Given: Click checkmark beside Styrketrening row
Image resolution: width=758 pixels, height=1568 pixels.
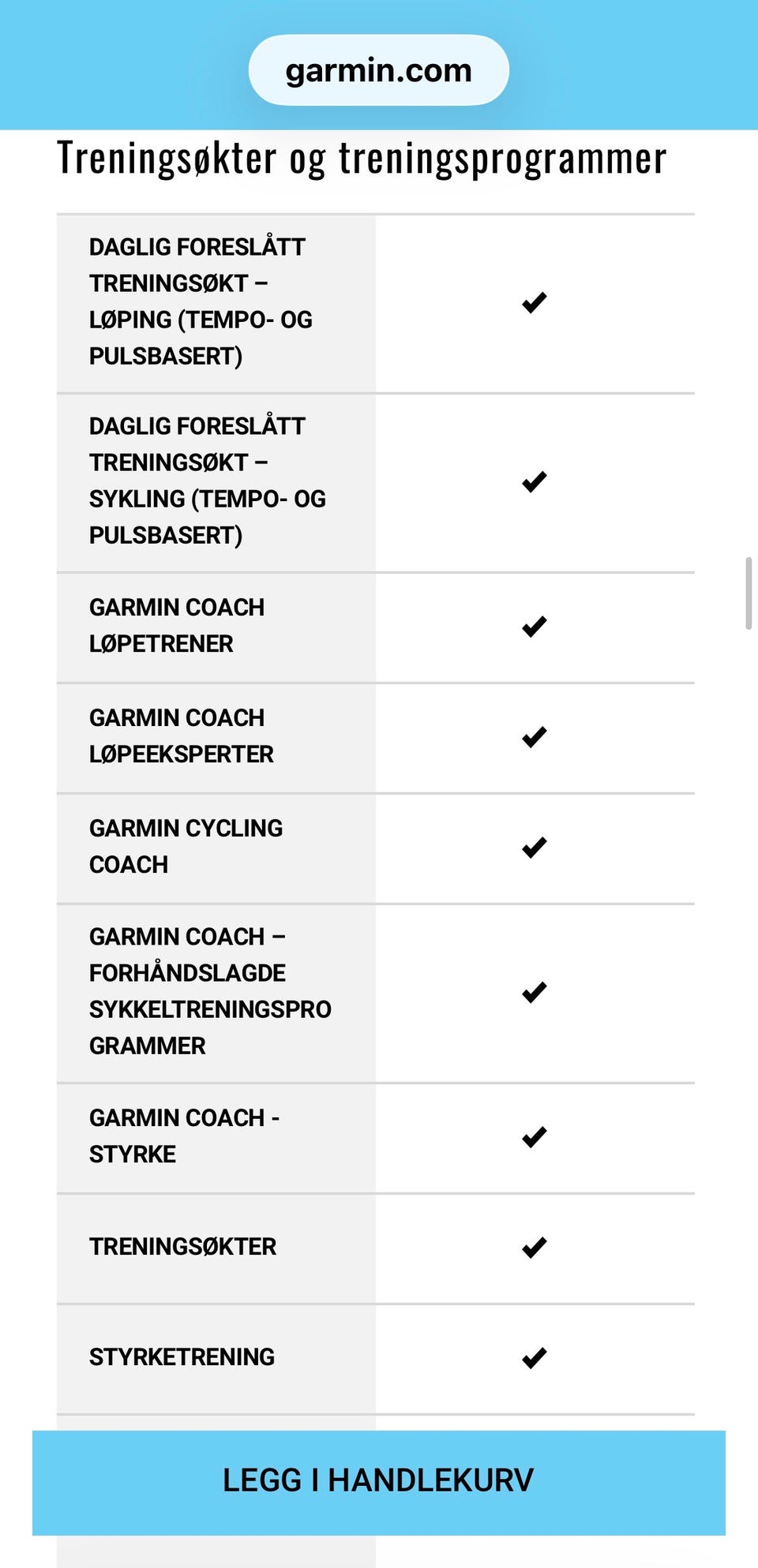Looking at the screenshot, I should click(535, 1358).
